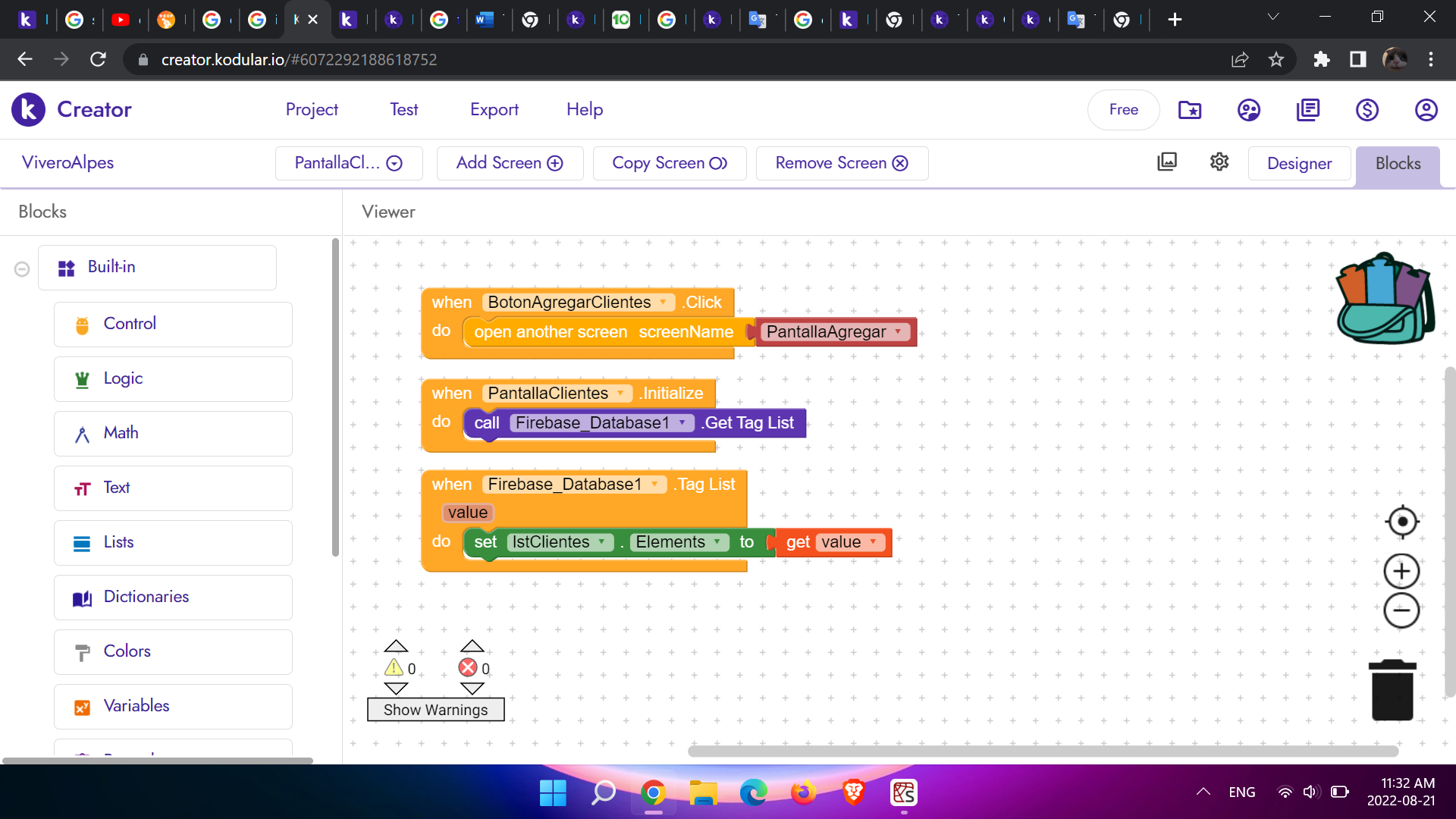
Task: Click the trash can in the blocks viewer
Action: pyautogui.click(x=1392, y=689)
